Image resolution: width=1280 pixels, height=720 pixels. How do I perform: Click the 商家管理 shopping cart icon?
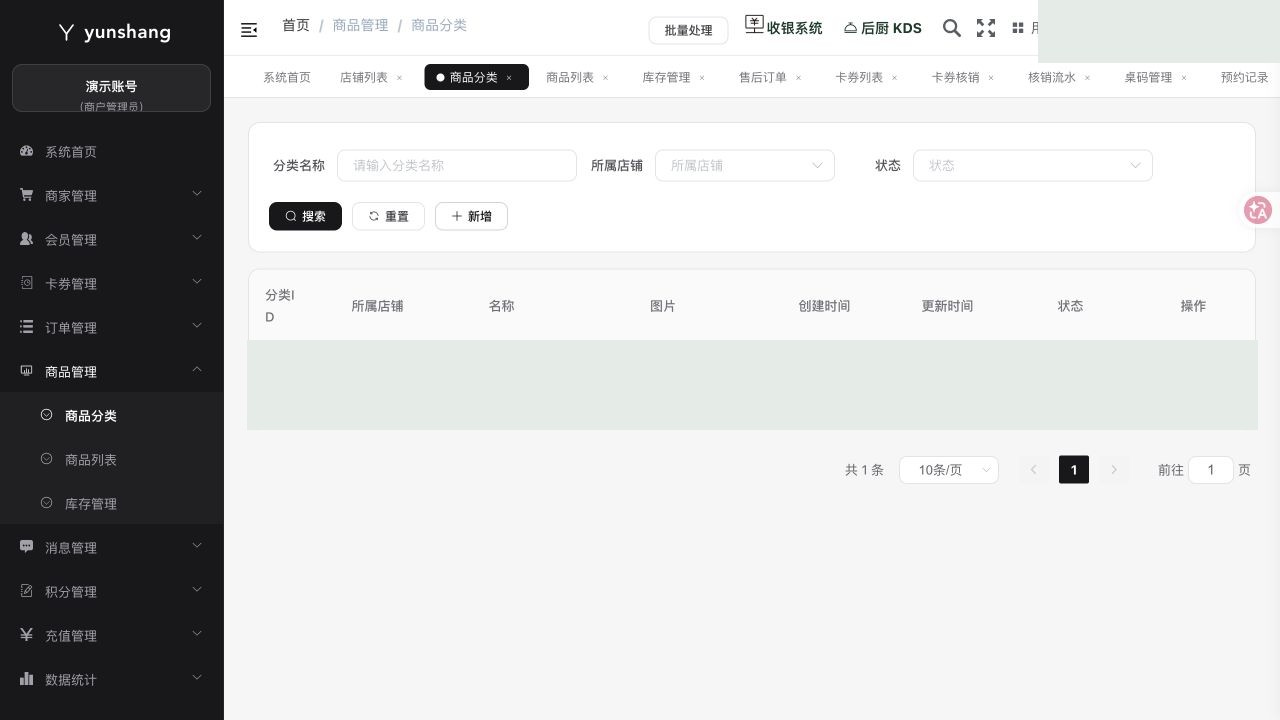27,195
